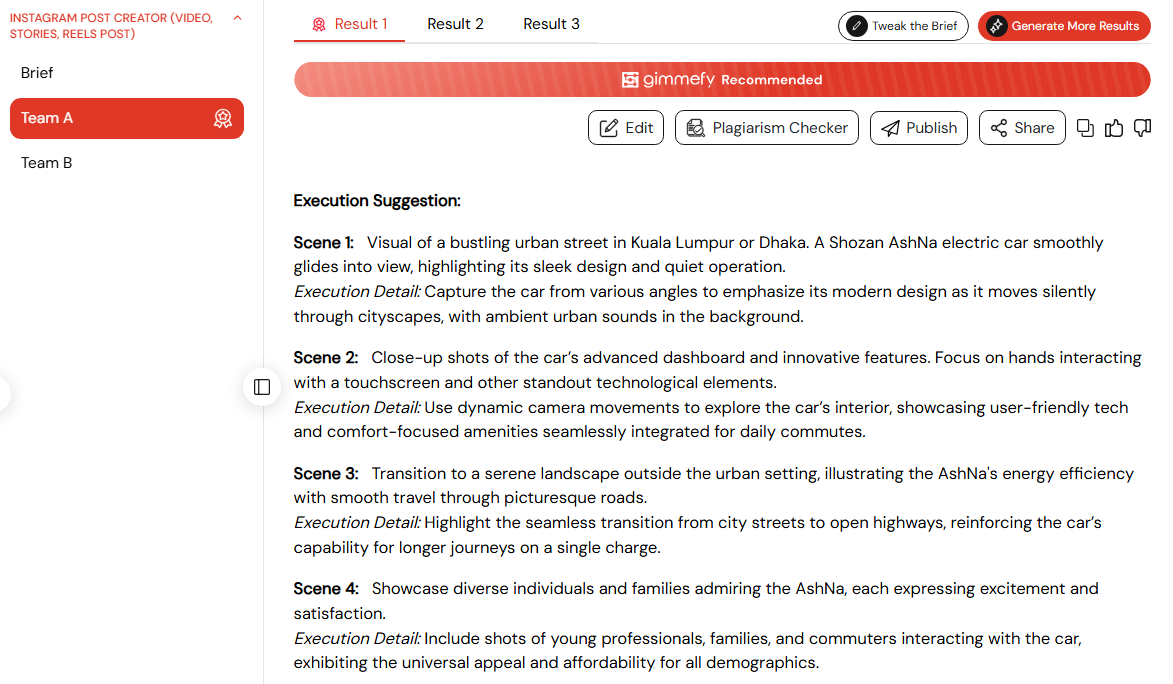This screenshot has height=684, width=1173.
Task: Open the Result 3 tab
Action: click(x=551, y=24)
